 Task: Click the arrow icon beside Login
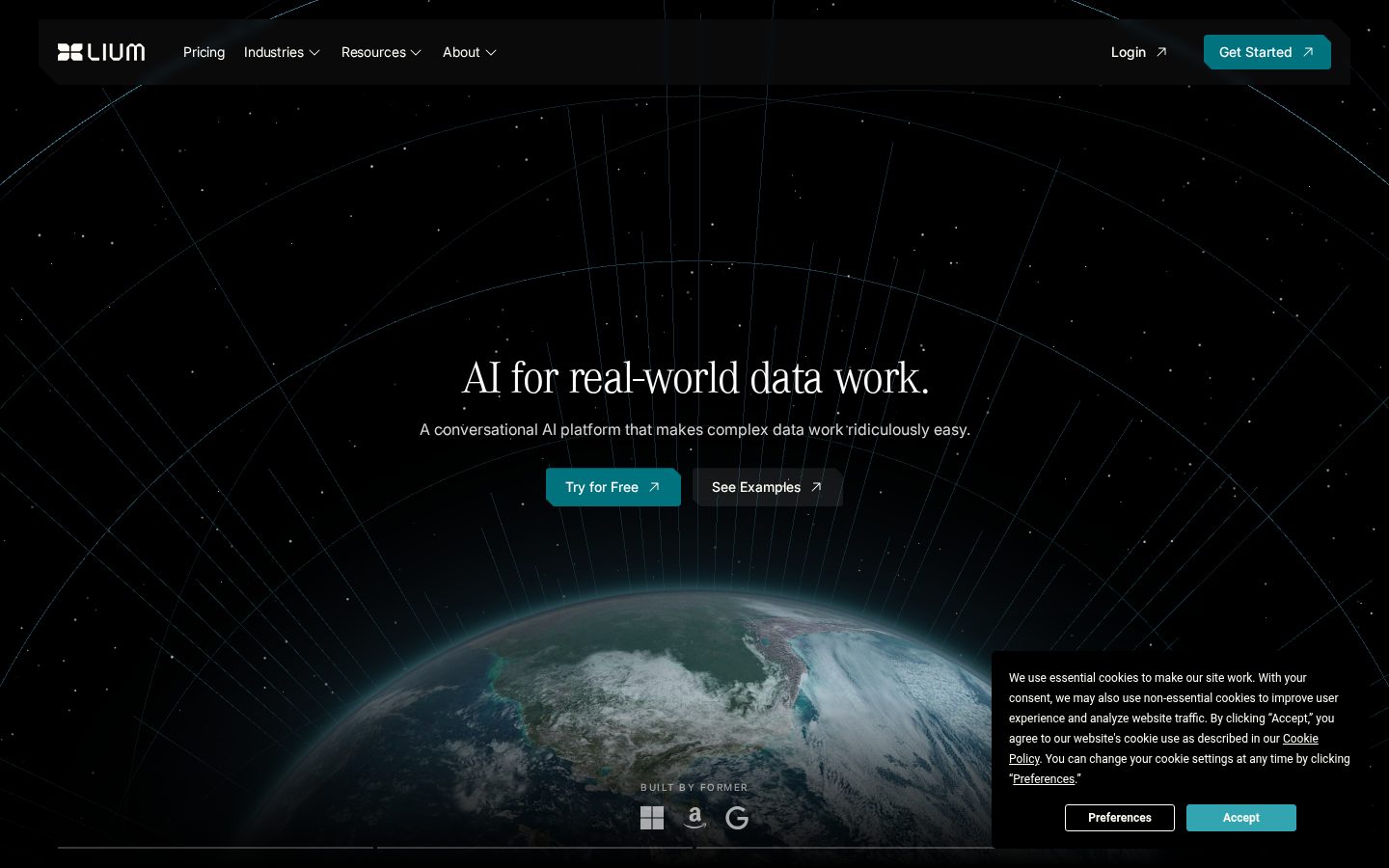click(1161, 52)
